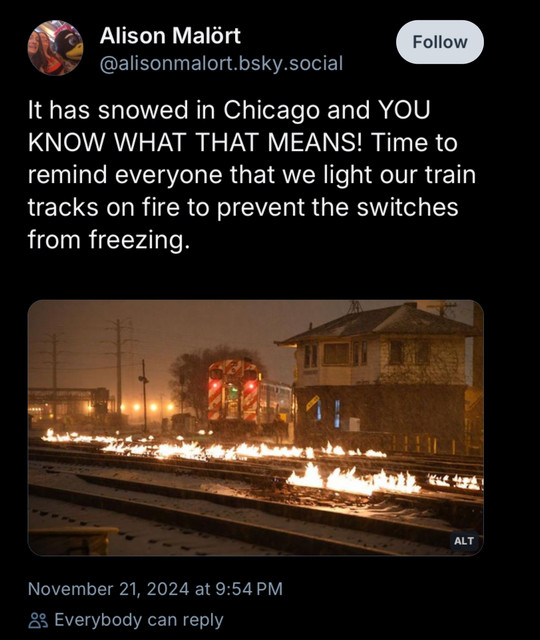Viewport: 540px width, 640px height.
Task: Open the November 21, 2024 timestamp
Action: (155, 589)
